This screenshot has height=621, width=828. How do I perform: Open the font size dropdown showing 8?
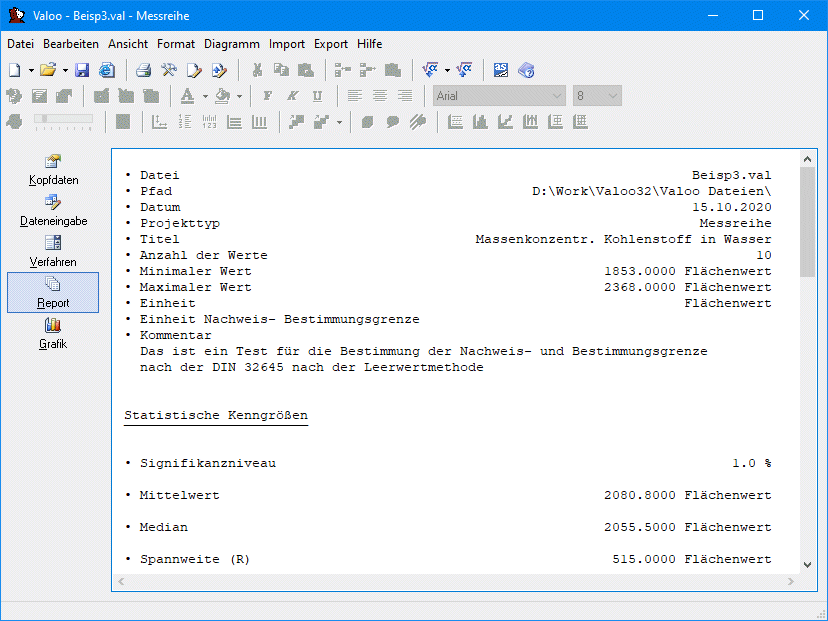click(612, 96)
